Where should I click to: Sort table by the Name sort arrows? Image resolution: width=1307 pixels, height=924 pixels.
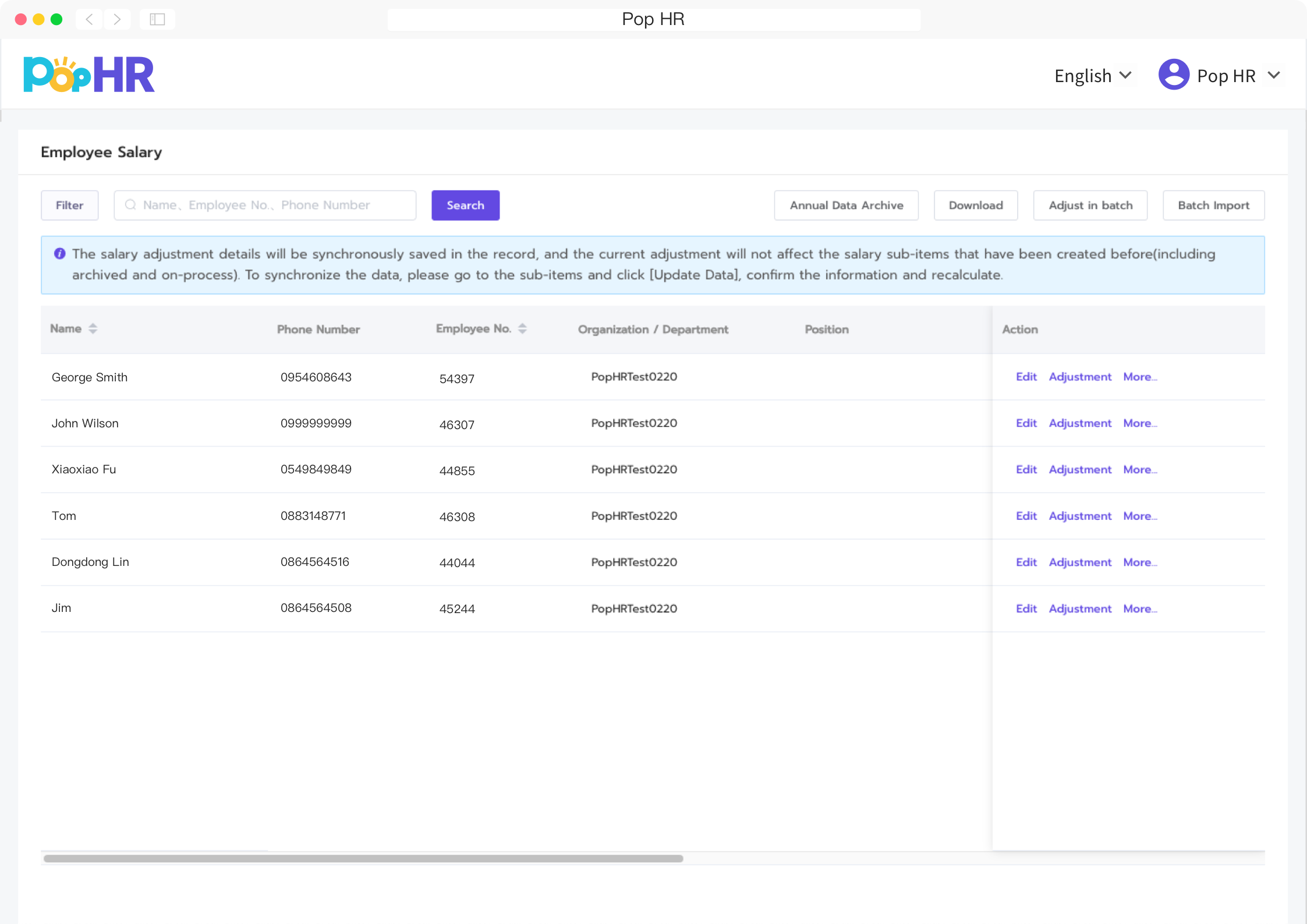click(x=93, y=329)
